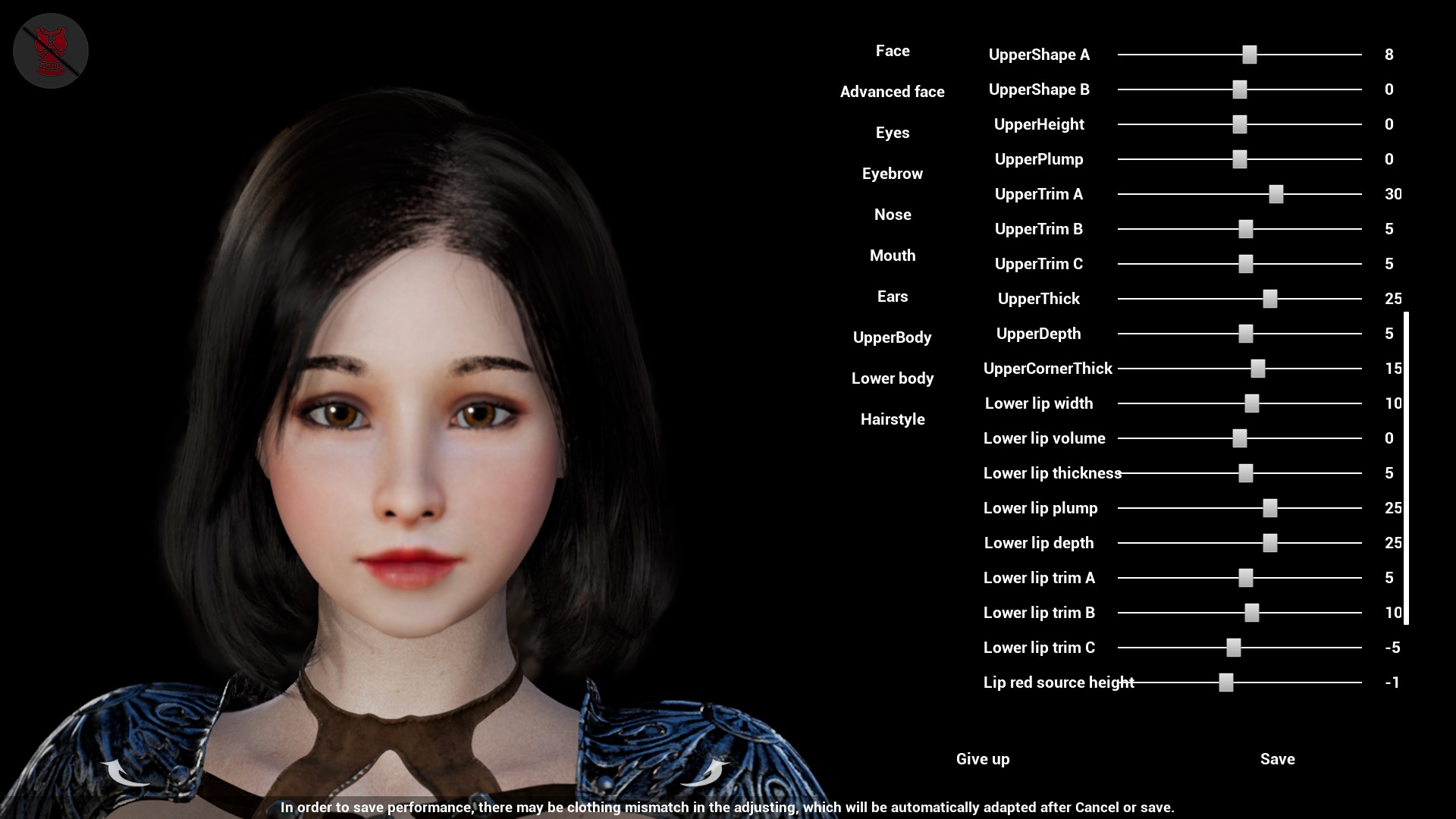This screenshot has height=819, width=1456.
Task: Click the Lower lip volume label
Action: (1044, 438)
